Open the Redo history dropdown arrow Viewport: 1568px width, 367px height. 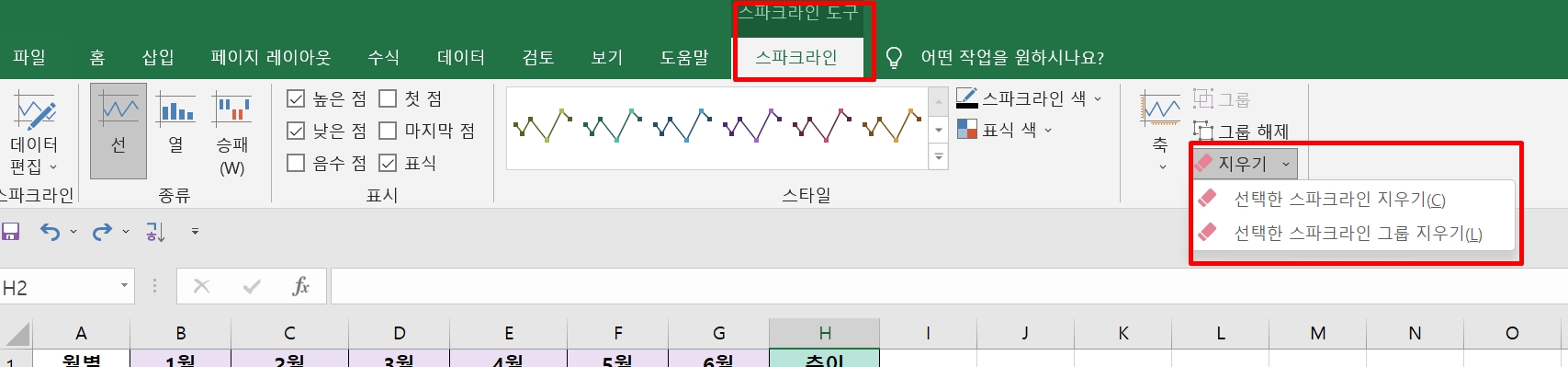(x=126, y=232)
